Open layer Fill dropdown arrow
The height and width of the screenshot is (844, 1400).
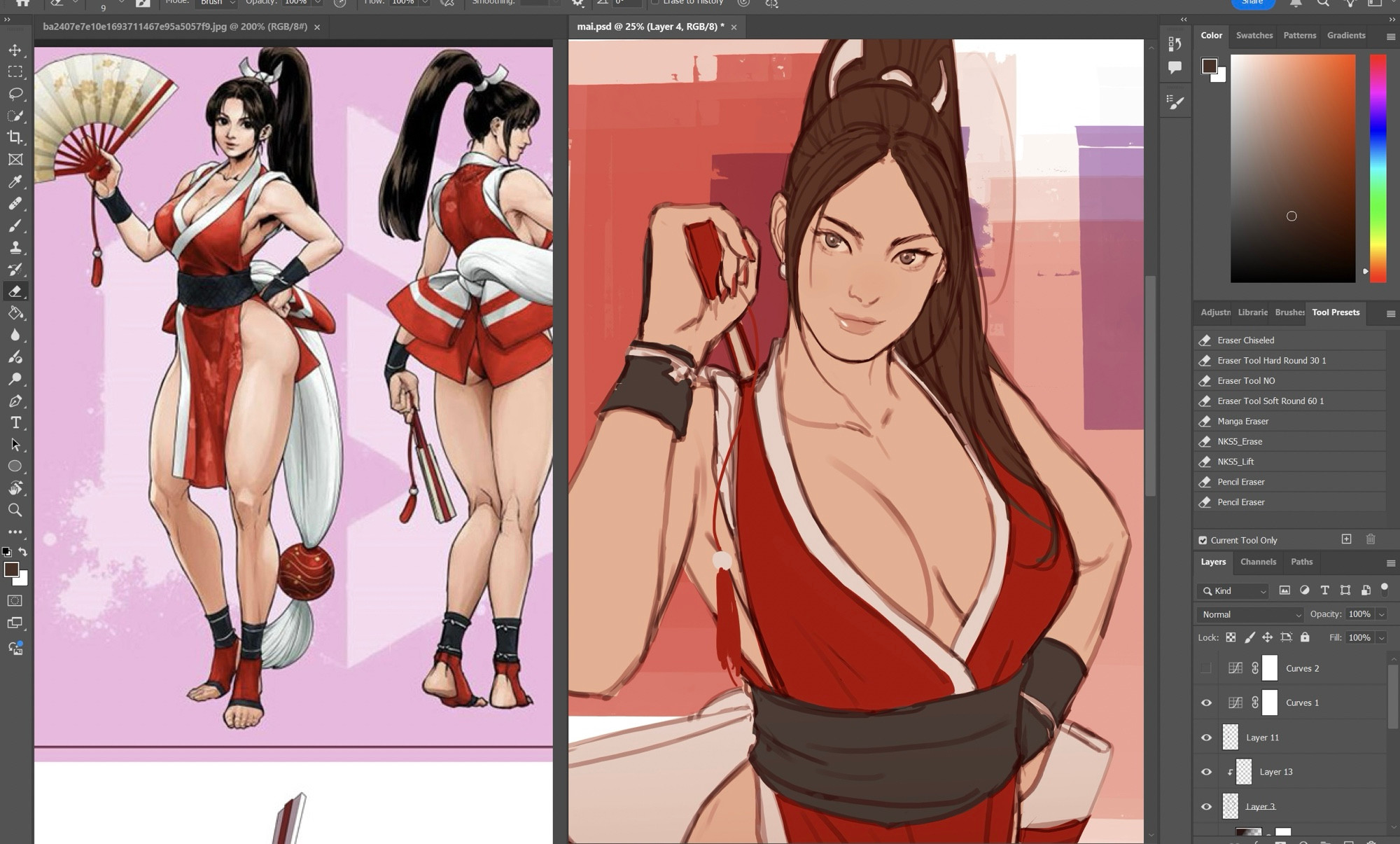tap(1381, 638)
